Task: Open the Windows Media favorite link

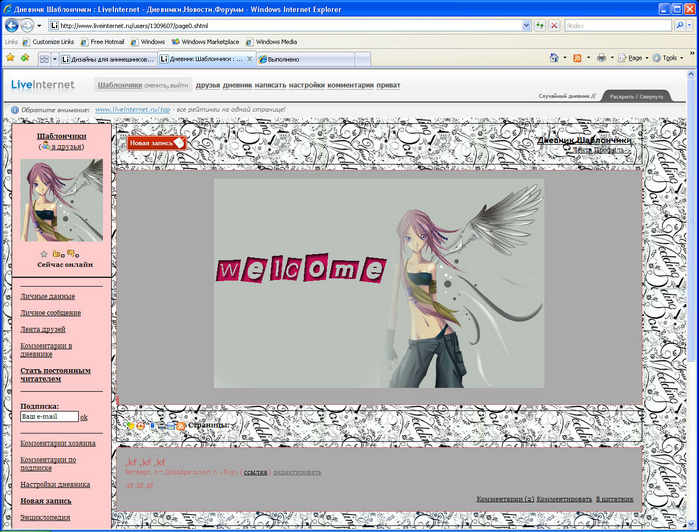Action: pyautogui.click(x=271, y=42)
